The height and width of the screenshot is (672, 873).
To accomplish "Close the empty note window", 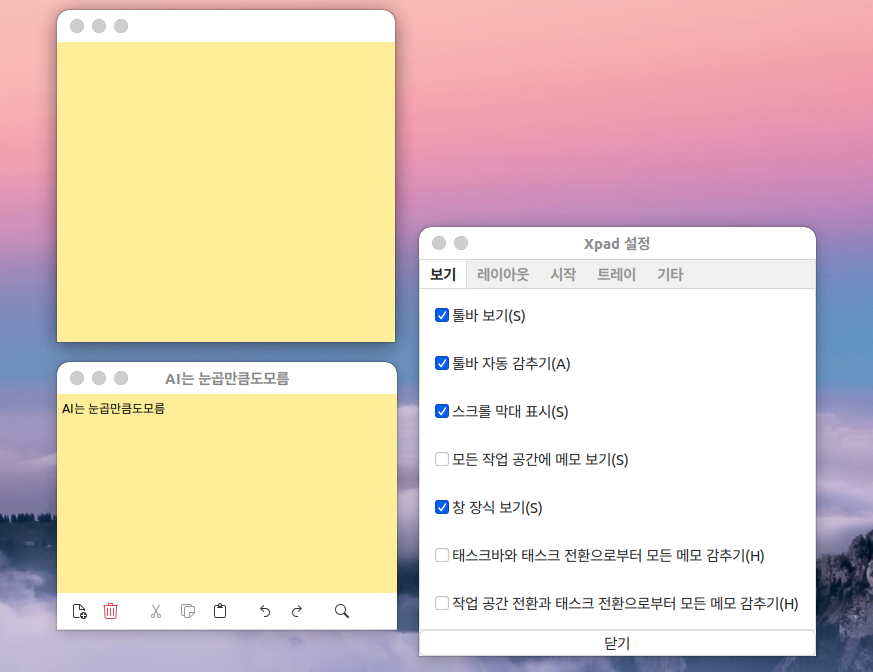I will pos(77,26).
